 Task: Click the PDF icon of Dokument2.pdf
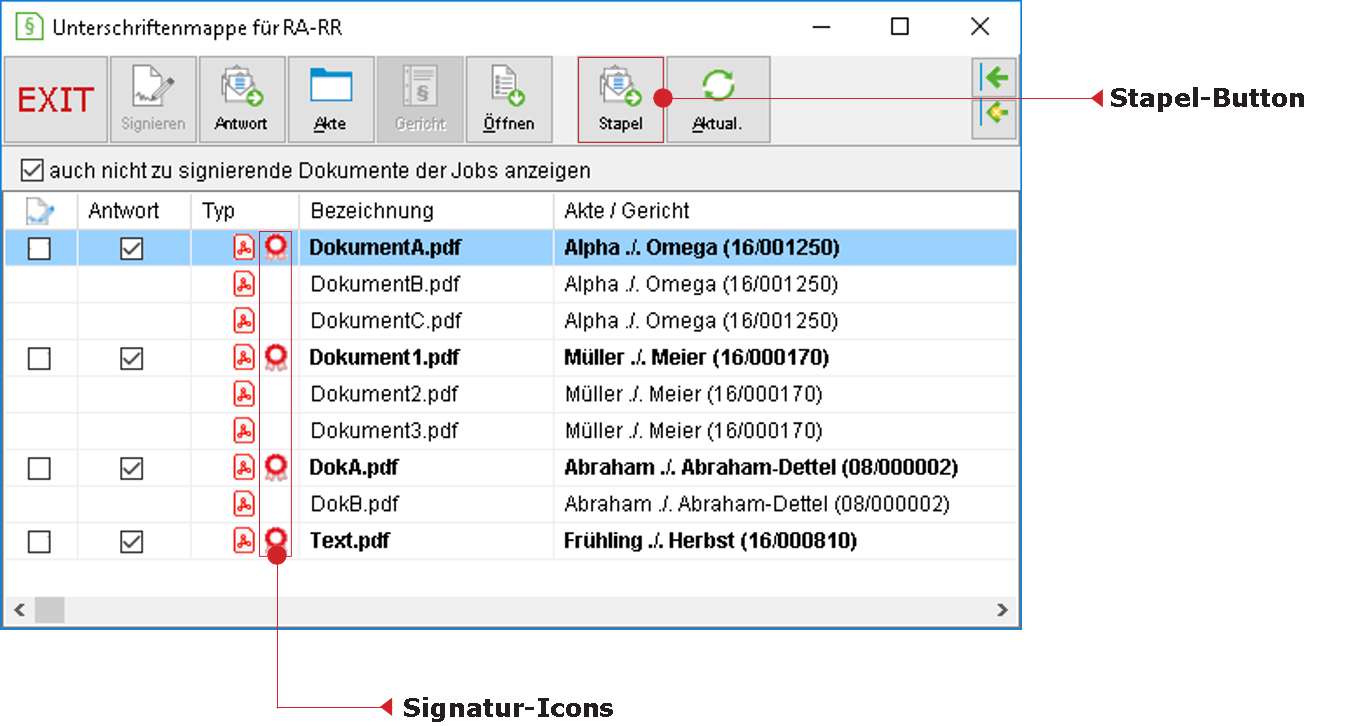coord(244,394)
